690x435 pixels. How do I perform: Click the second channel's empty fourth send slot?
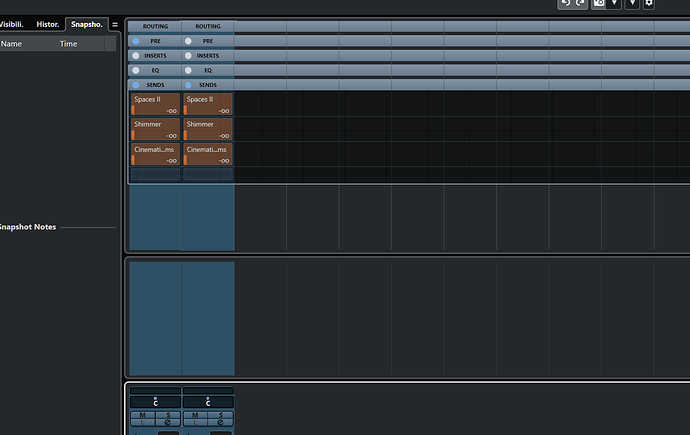(208, 175)
